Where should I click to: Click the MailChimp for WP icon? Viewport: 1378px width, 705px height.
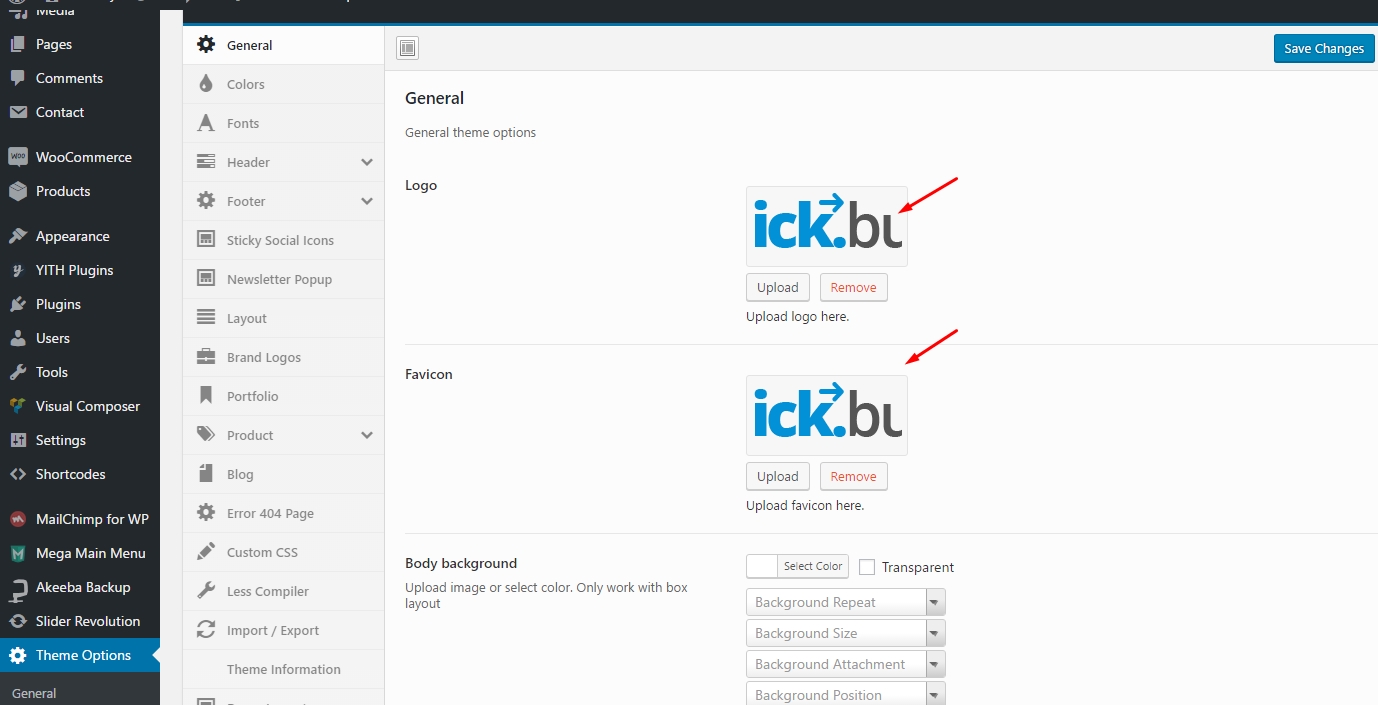tap(17, 519)
